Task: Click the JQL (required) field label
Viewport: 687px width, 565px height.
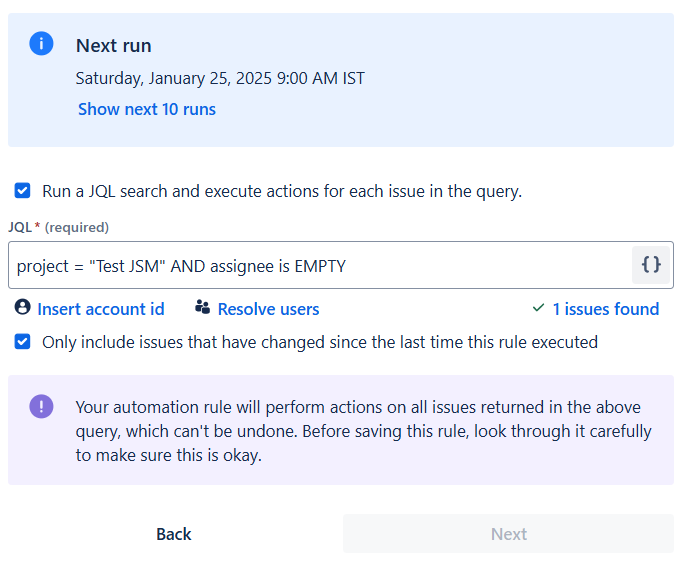Action: 58,227
